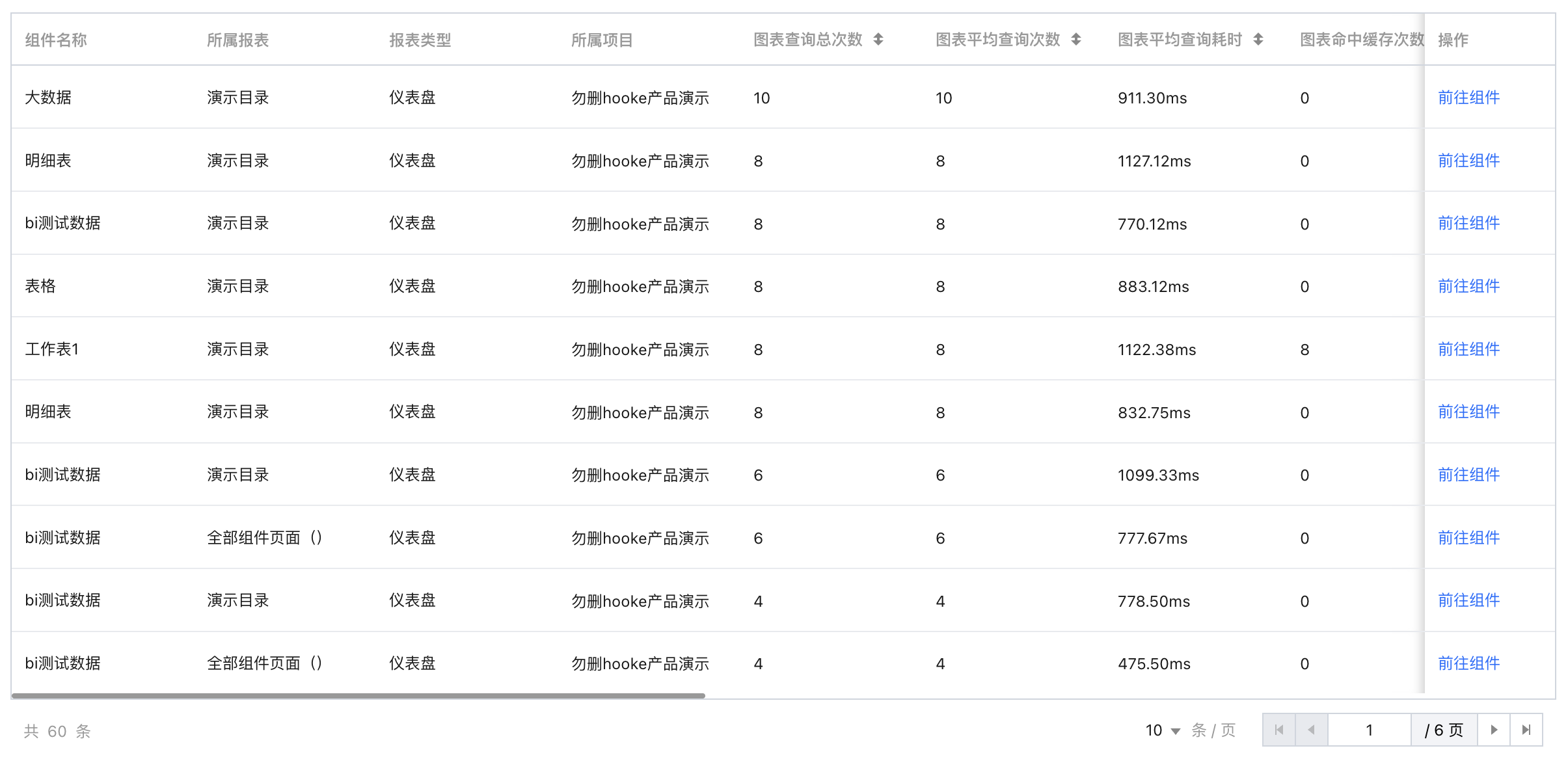Click the 组件名称 column header

[x=56, y=40]
